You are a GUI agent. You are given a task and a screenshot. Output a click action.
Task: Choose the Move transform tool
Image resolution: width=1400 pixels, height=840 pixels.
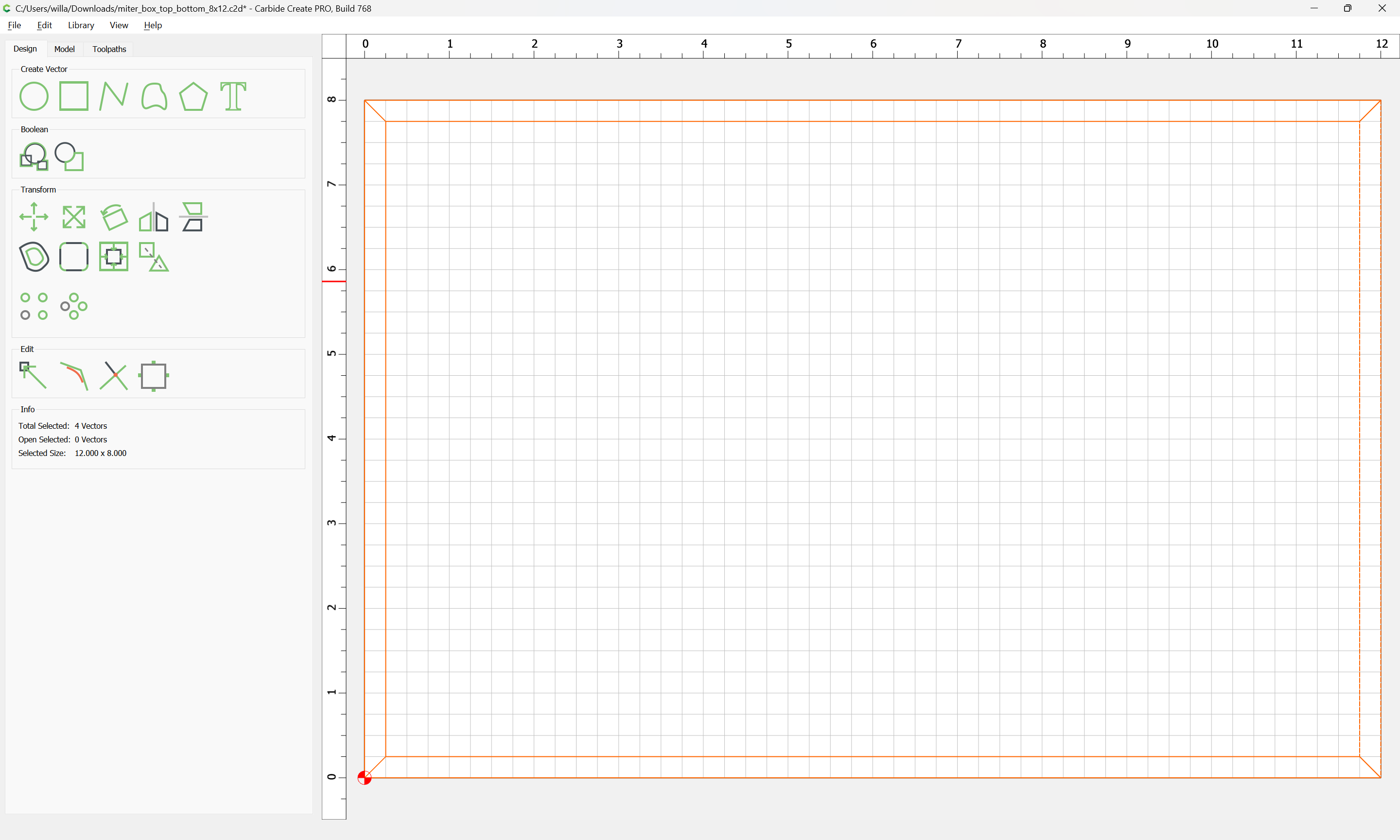34,217
